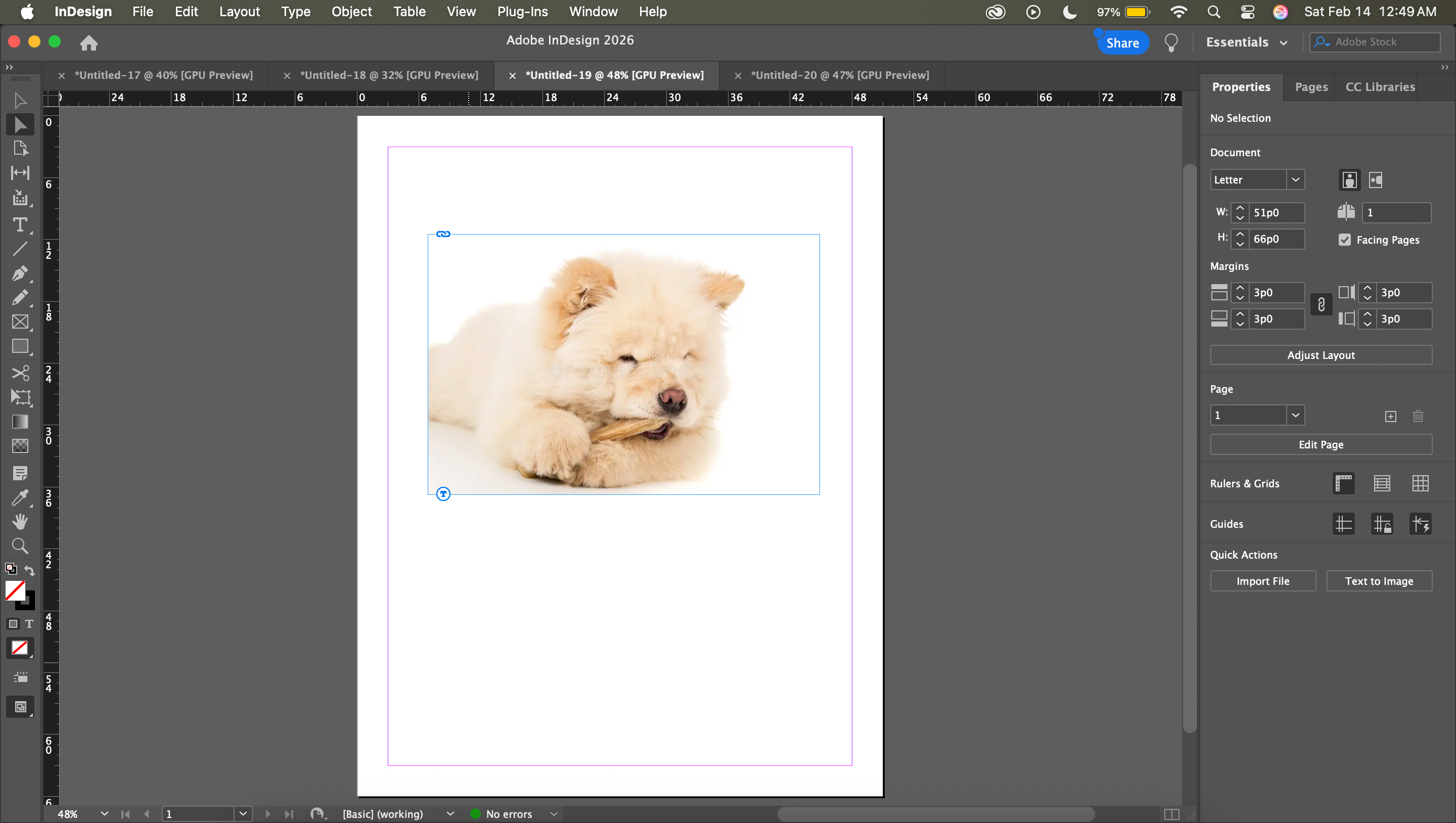Open the 48% zoom level dropdown
Screen dimensions: 1456x823
tap(104, 814)
